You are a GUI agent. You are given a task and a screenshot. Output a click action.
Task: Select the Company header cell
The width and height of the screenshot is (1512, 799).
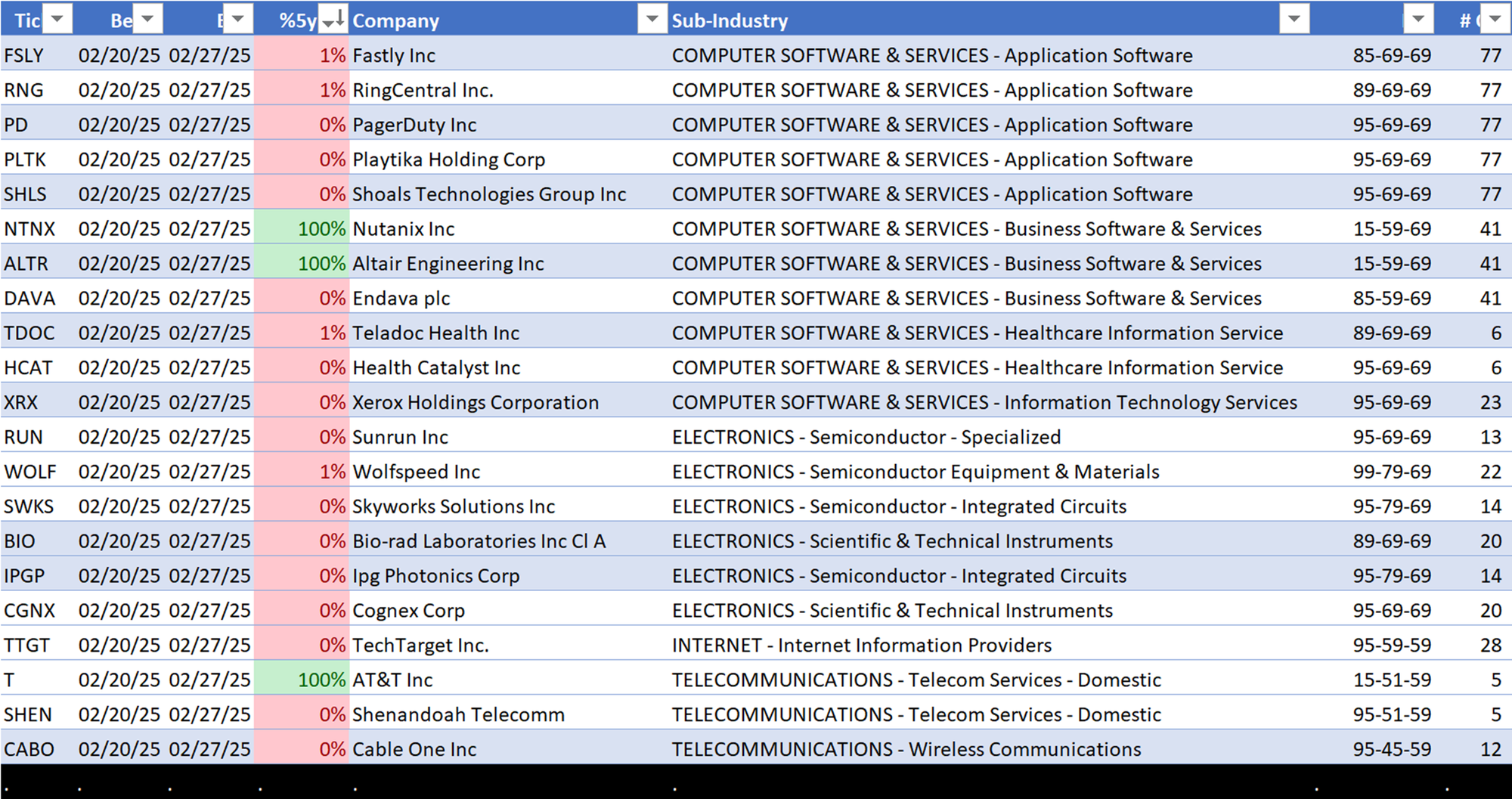pyautogui.click(x=509, y=20)
